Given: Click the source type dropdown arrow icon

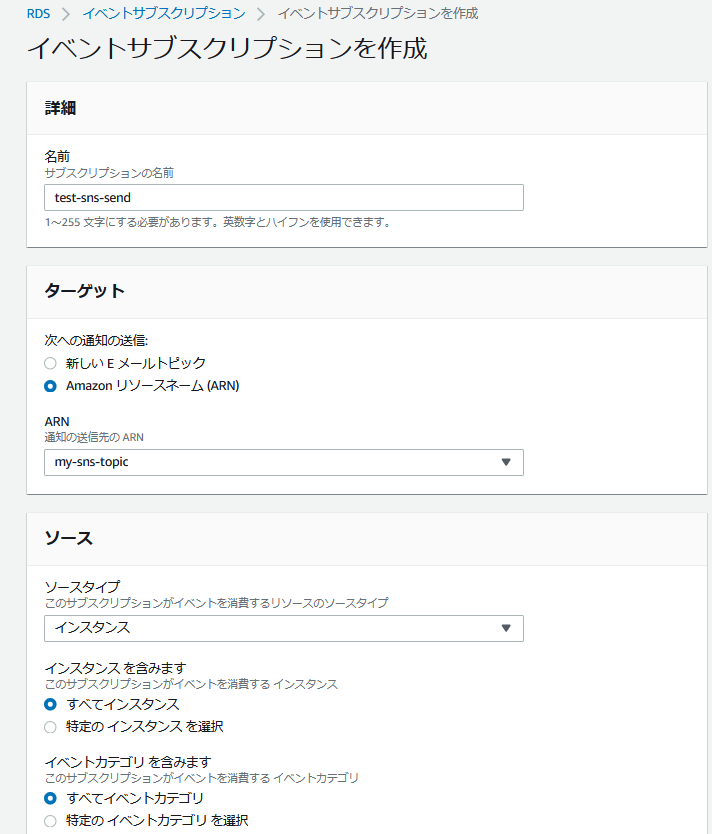Looking at the screenshot, I should [x=506, y=628].
